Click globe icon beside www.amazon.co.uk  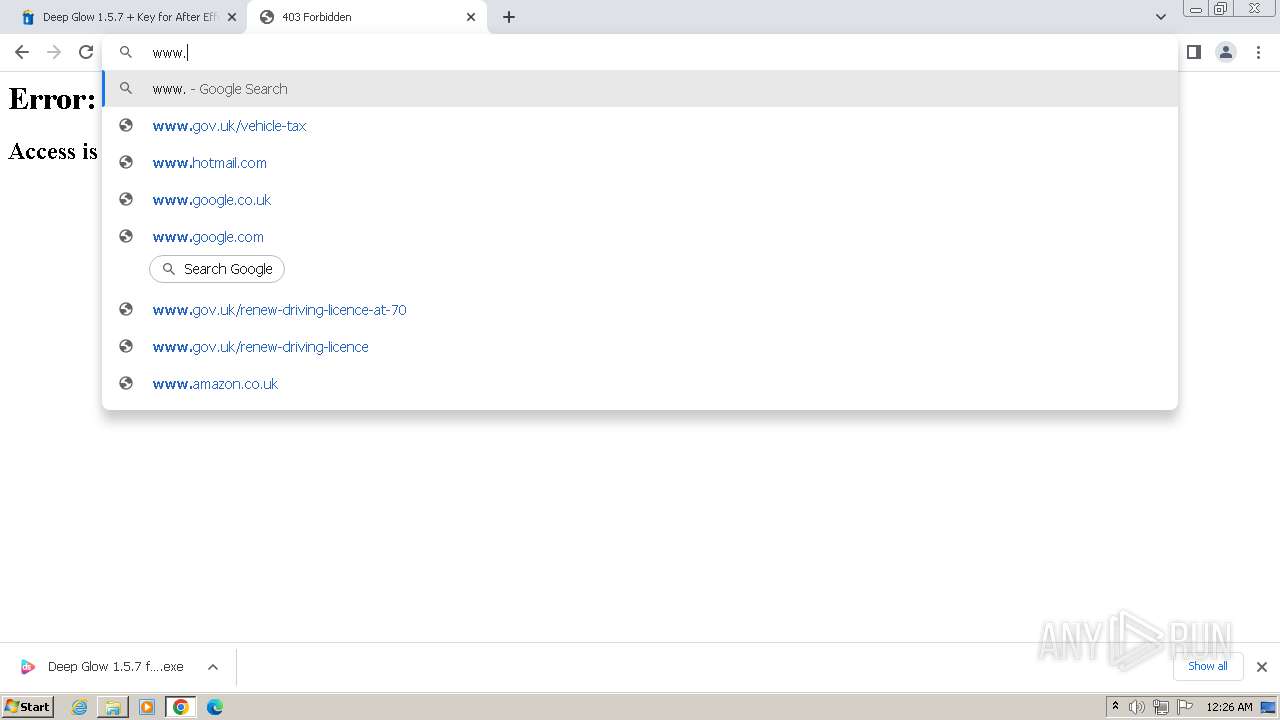click(x=126, y=383)
